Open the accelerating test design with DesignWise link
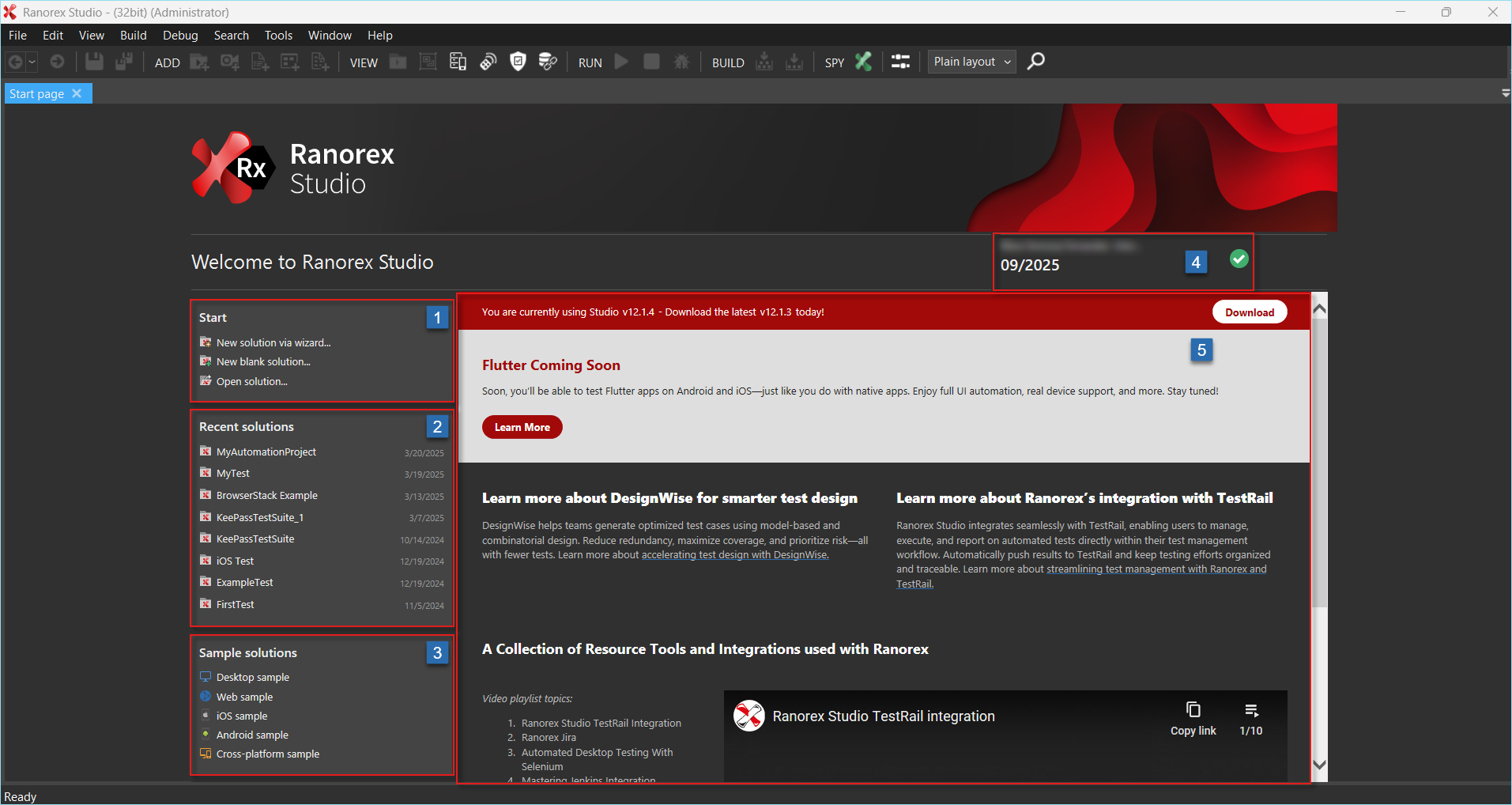The height and width of the screenshot is (805, 1512). coord(733,554)
